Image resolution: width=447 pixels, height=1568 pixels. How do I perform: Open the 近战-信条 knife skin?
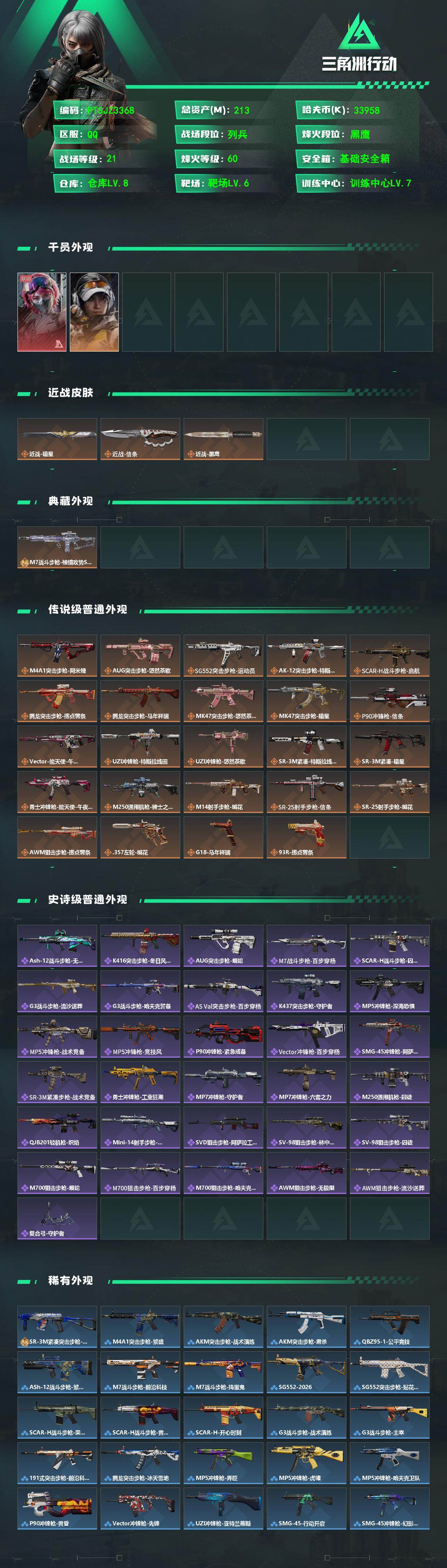(140, 439)
